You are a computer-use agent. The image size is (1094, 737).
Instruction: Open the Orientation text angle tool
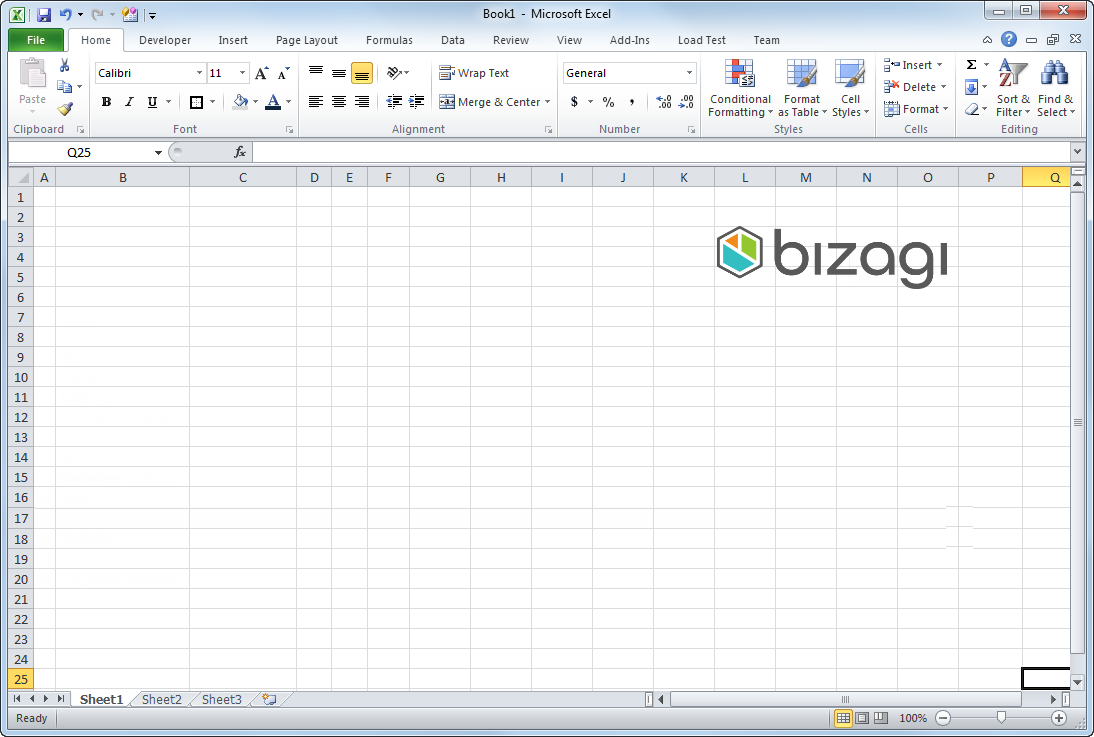(x=396, y=73)
